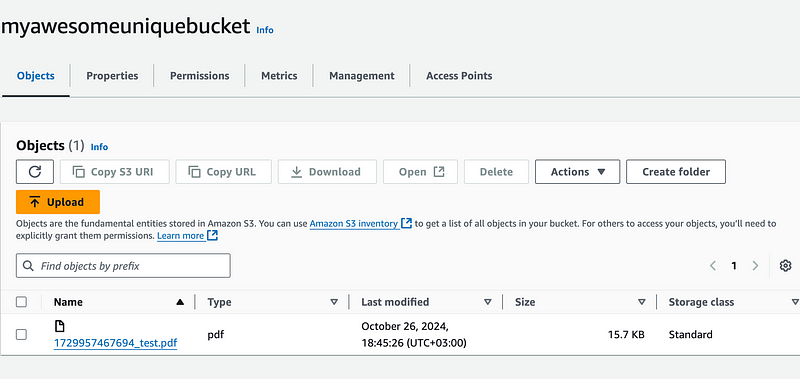Click the file icon above 1729957467694_test.pdf
Image resolution: width=800 pixels, height=379 pixels.
tap(60, 326)
